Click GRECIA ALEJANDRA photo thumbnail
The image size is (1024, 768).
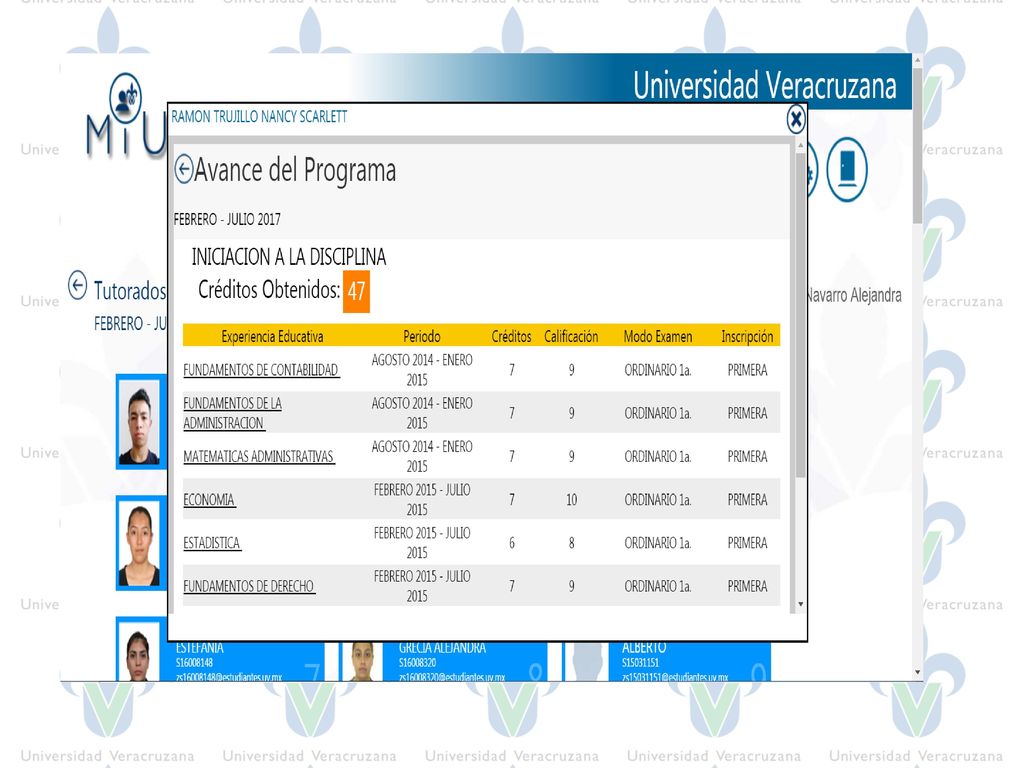362,662
